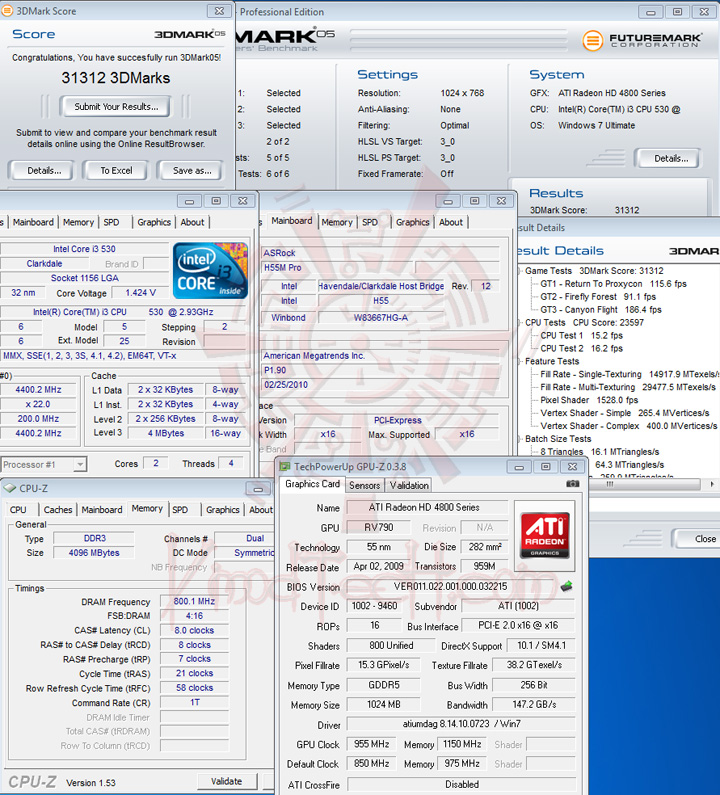Select Memory tab in bottom CPU-Z window

[x=147, y=509]
